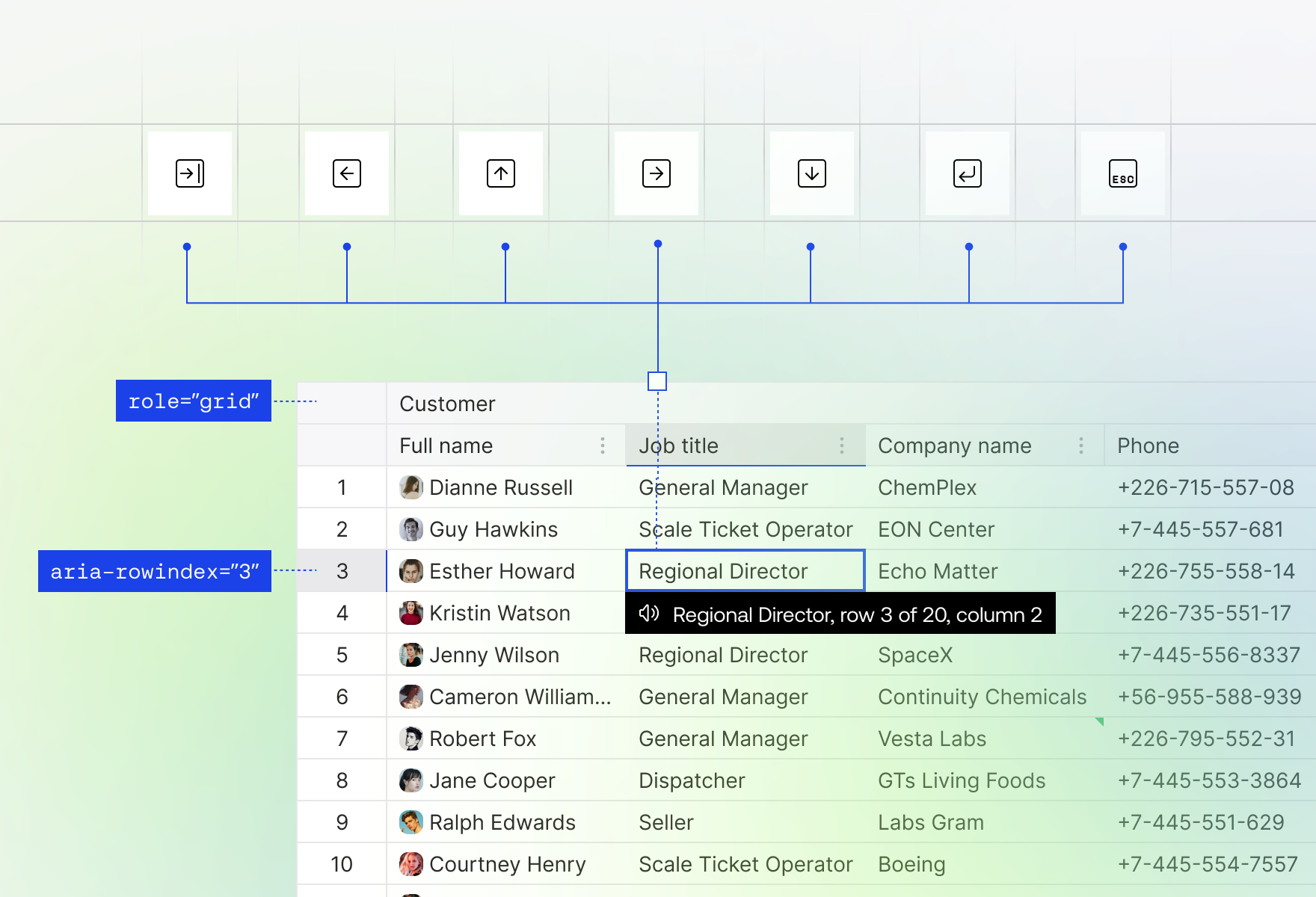Select the focused Regional Director cell in row 3

click(x=745, y=571)
